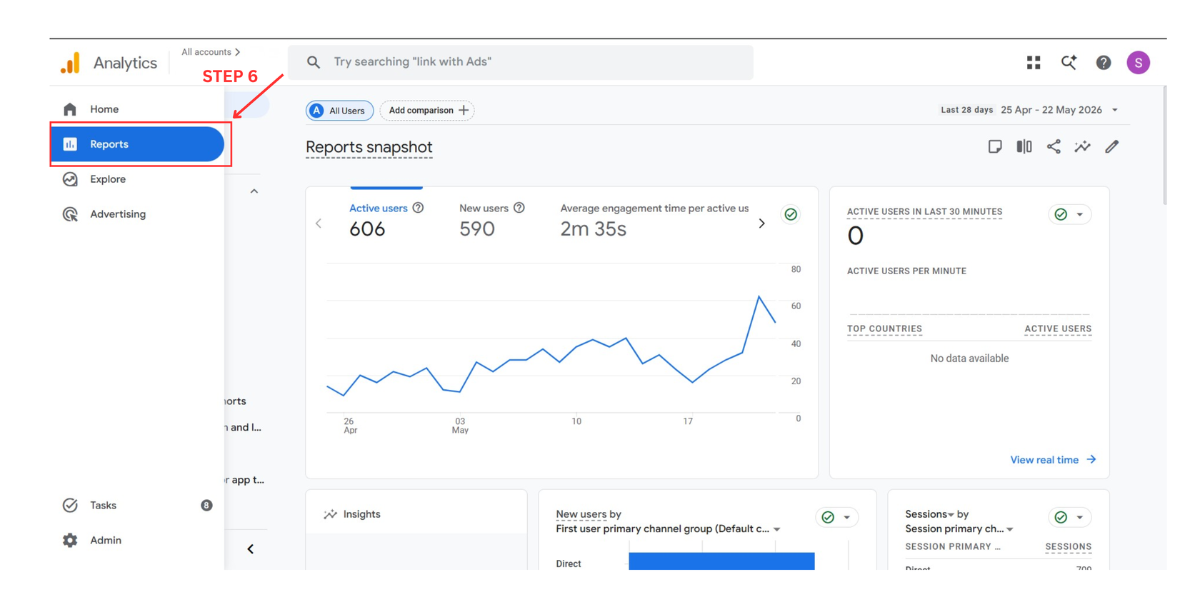
Task: Click the page vertical scrollbar
Action: click(x=1163, y=146)
